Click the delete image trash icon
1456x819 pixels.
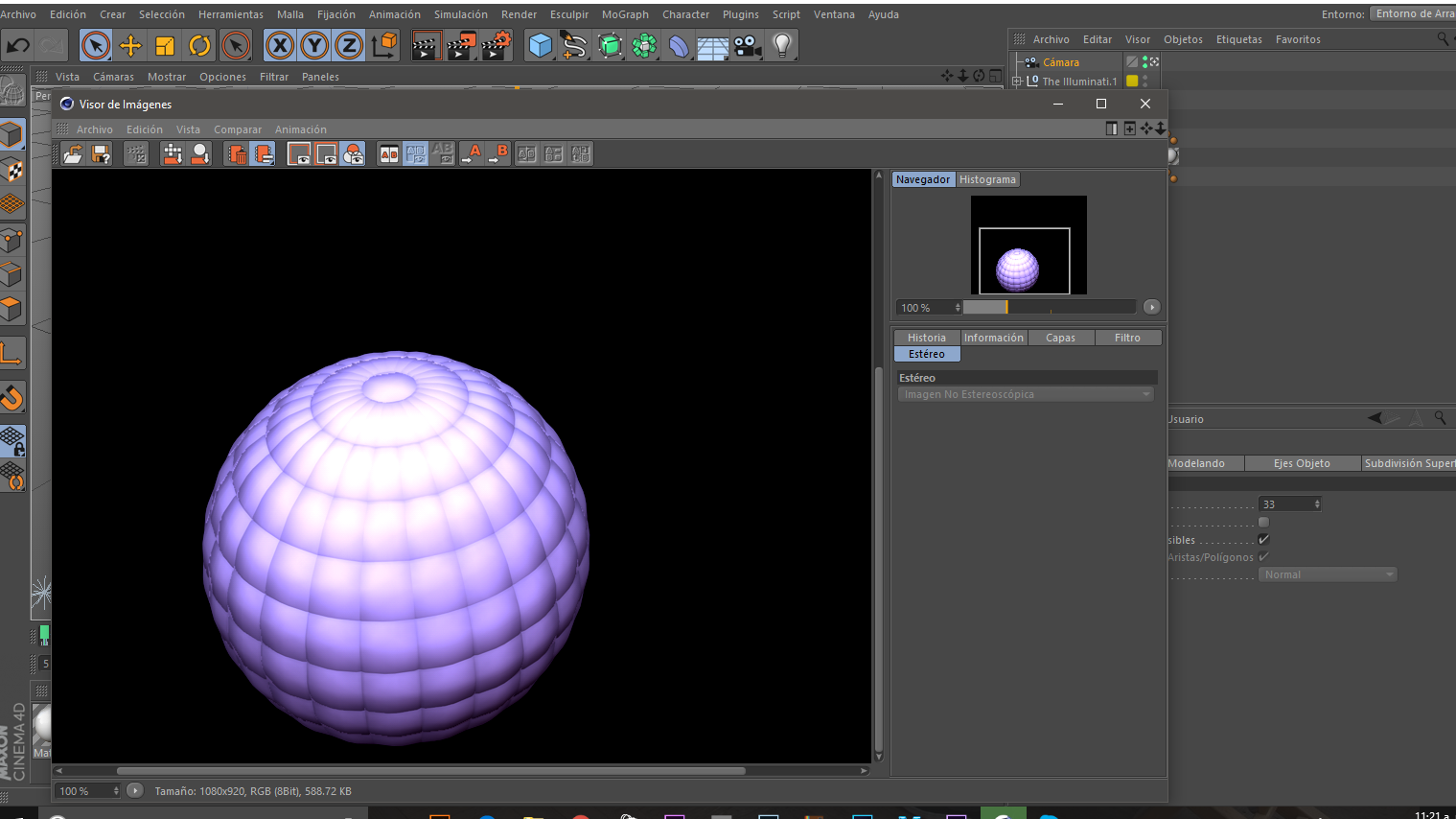[x=236, y=153]
